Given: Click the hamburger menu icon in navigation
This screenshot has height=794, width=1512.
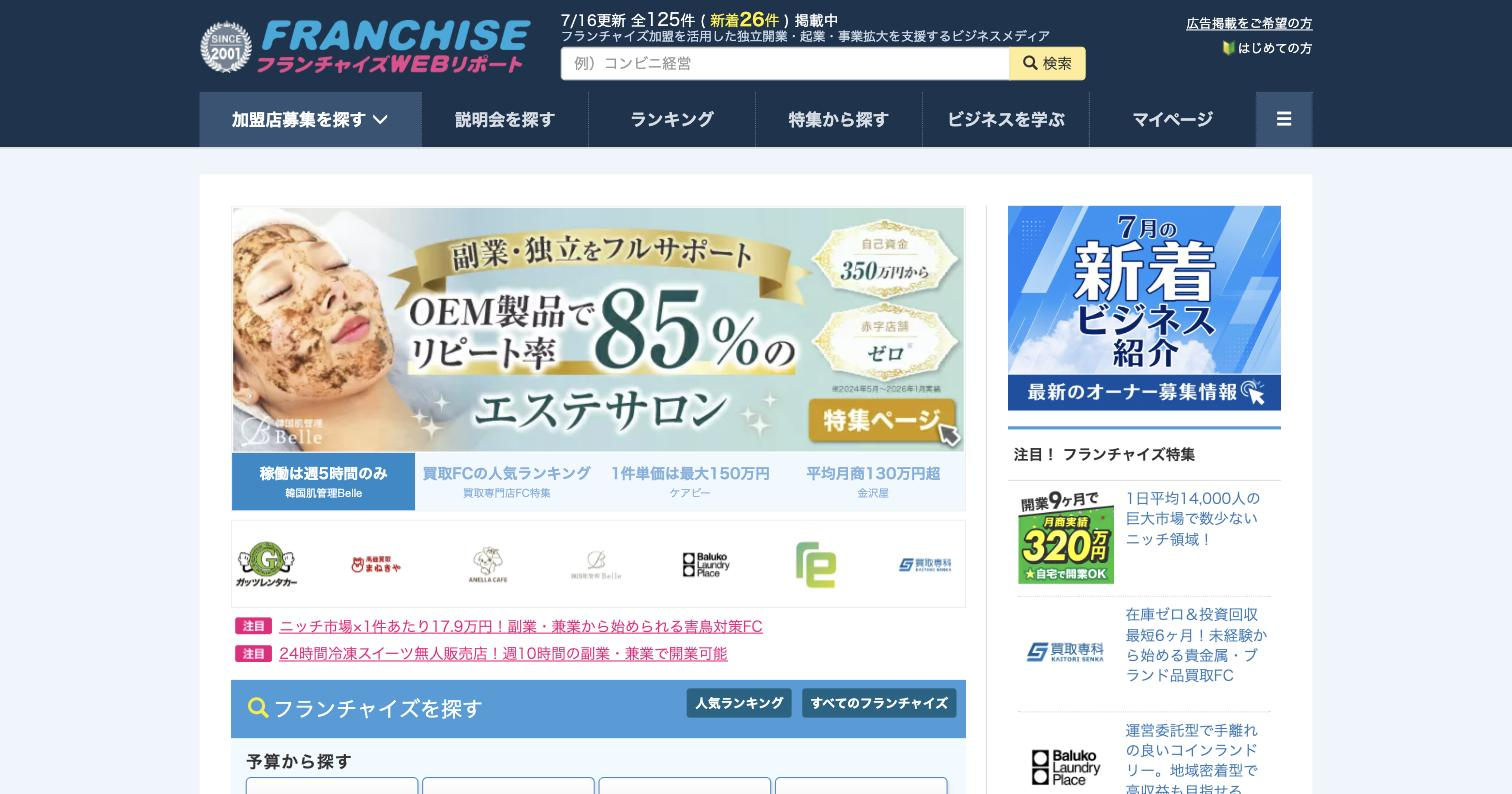Looking at the screenshot, I should coord(1284,119).
